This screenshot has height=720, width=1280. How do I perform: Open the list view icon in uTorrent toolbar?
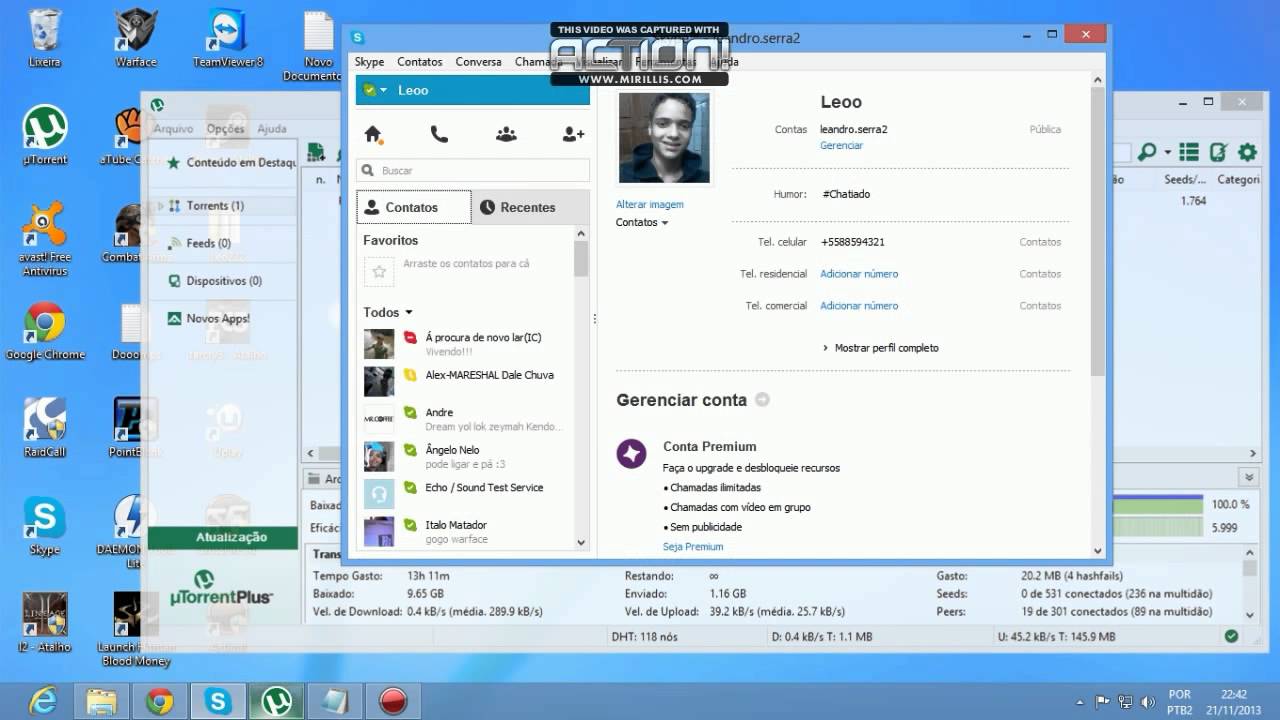(1188, 152)
